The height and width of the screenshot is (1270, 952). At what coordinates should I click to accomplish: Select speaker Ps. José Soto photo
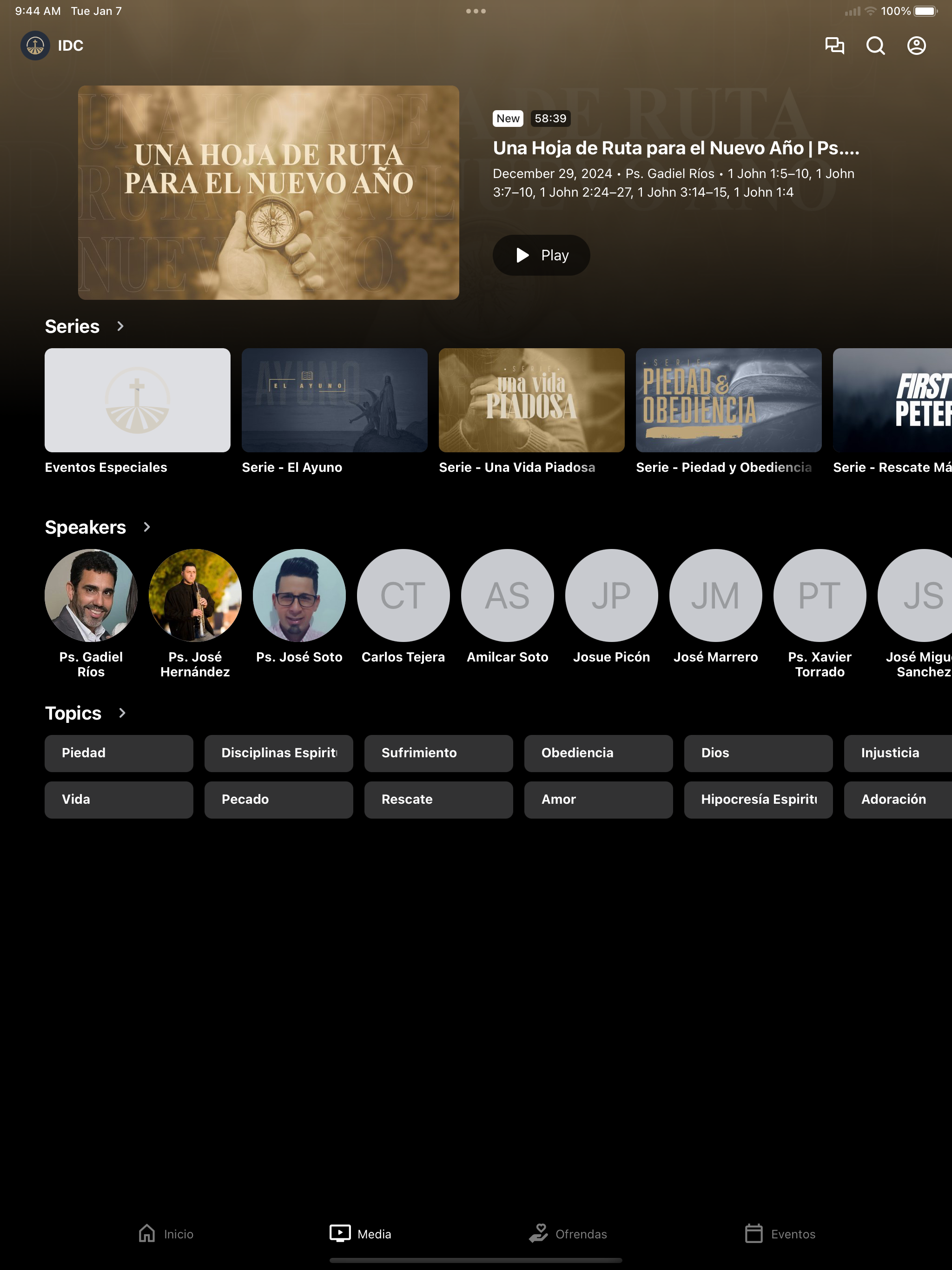(x=299, y=595)
